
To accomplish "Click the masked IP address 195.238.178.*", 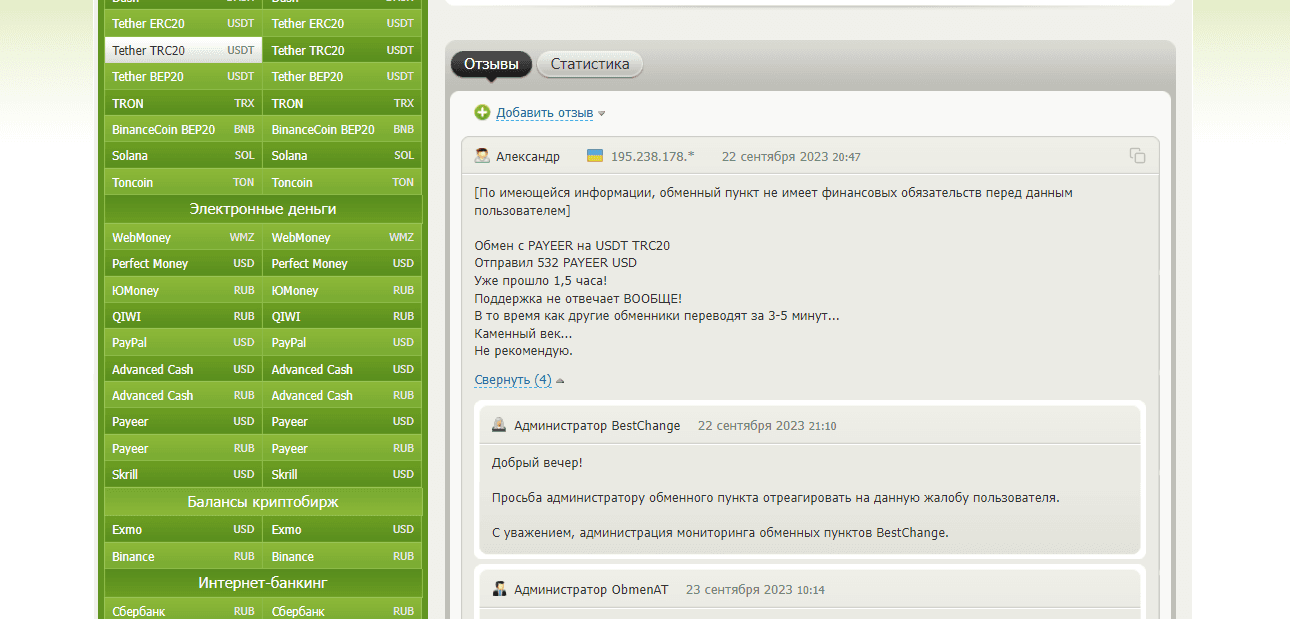I will tap(652, 156).
